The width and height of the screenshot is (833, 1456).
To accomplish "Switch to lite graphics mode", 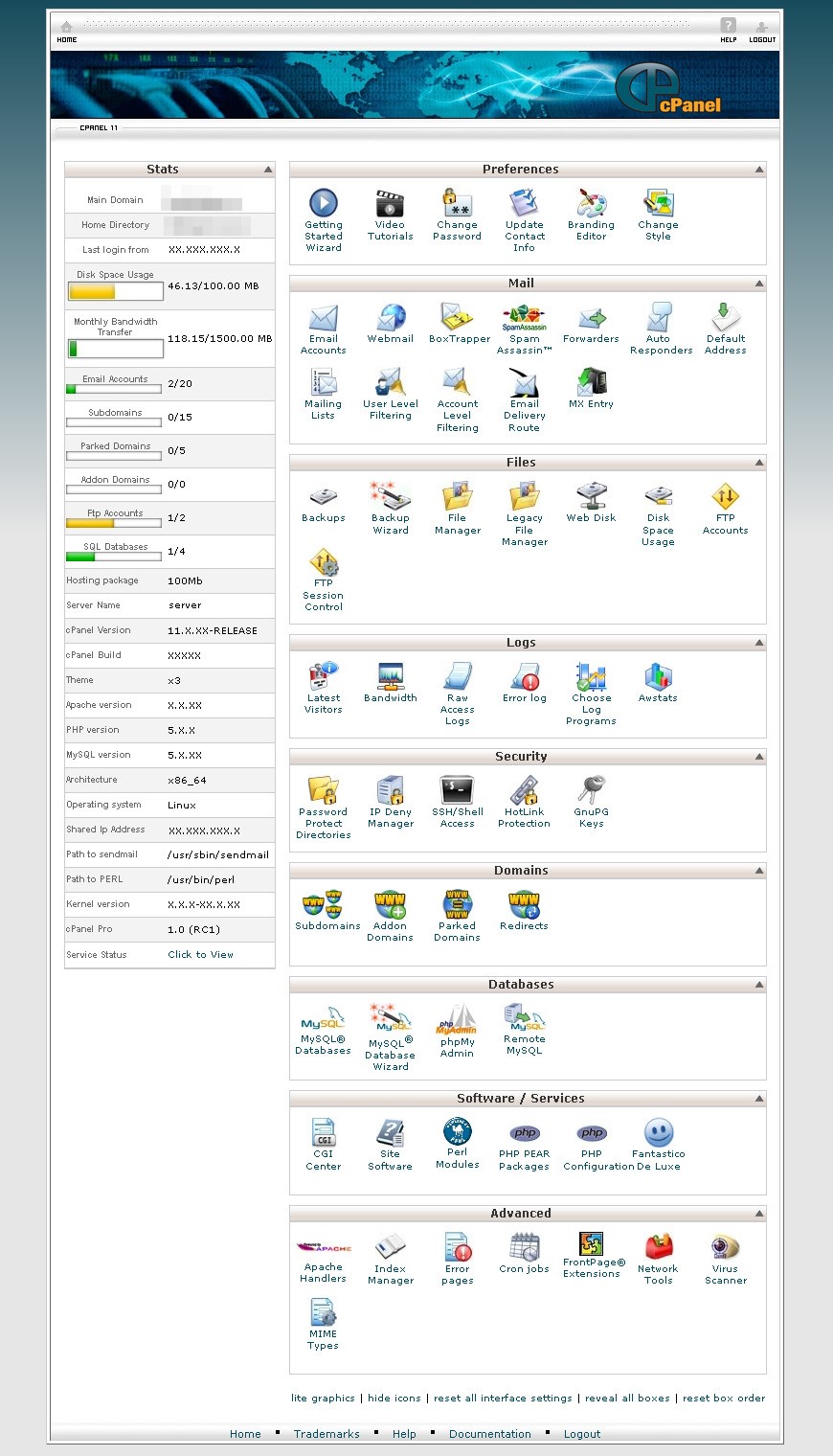I will 323,1399.
